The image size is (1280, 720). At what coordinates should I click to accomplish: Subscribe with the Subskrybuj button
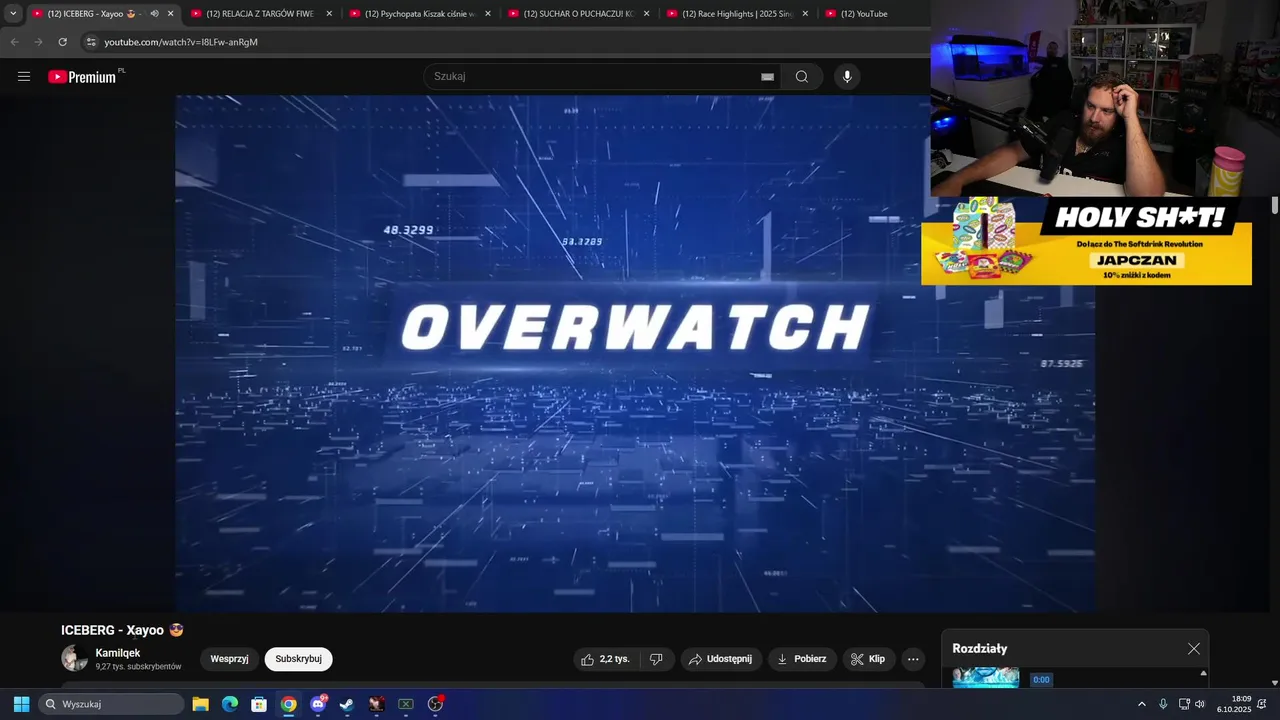(298, 659)
